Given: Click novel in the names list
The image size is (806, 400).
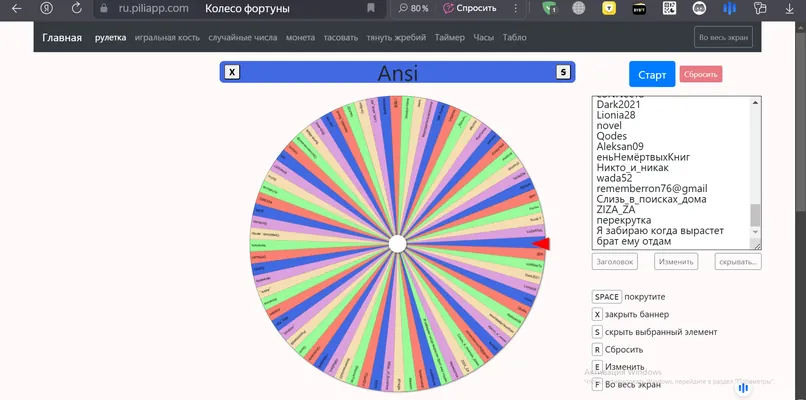Looking at the screenshot, I should click(x=609, y=125).
